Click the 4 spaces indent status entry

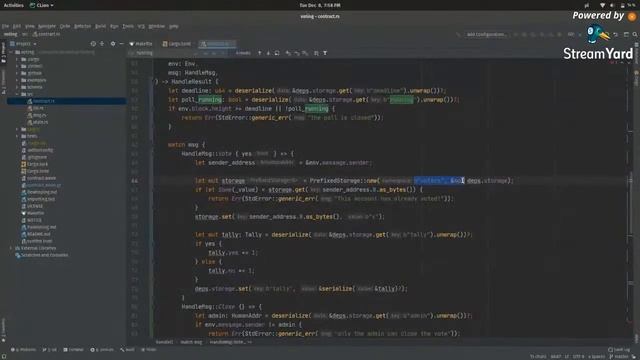coord(596,357)
